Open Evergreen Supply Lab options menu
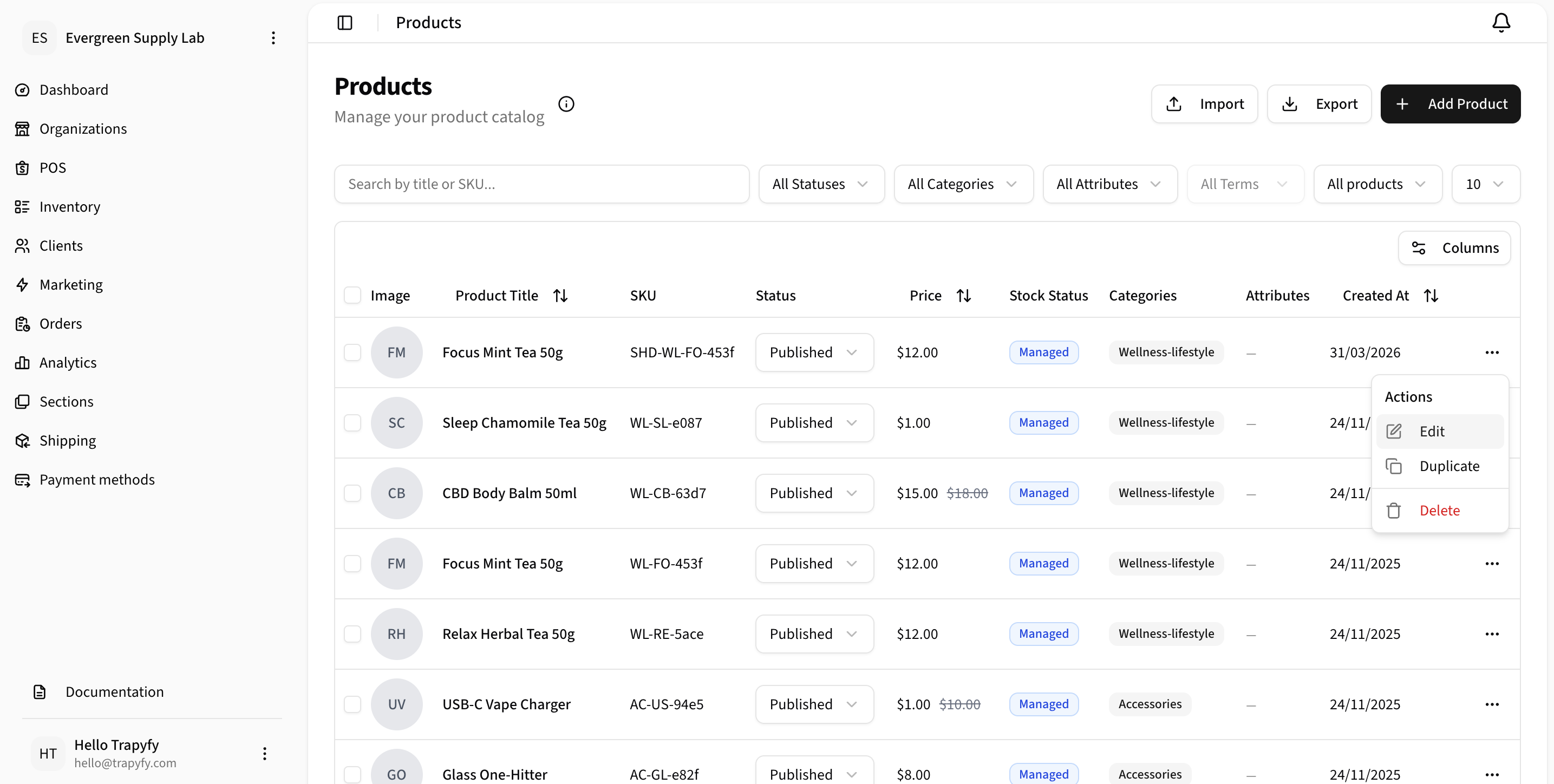The height and width of the screenshot is (784, 1554). [273, 38]
